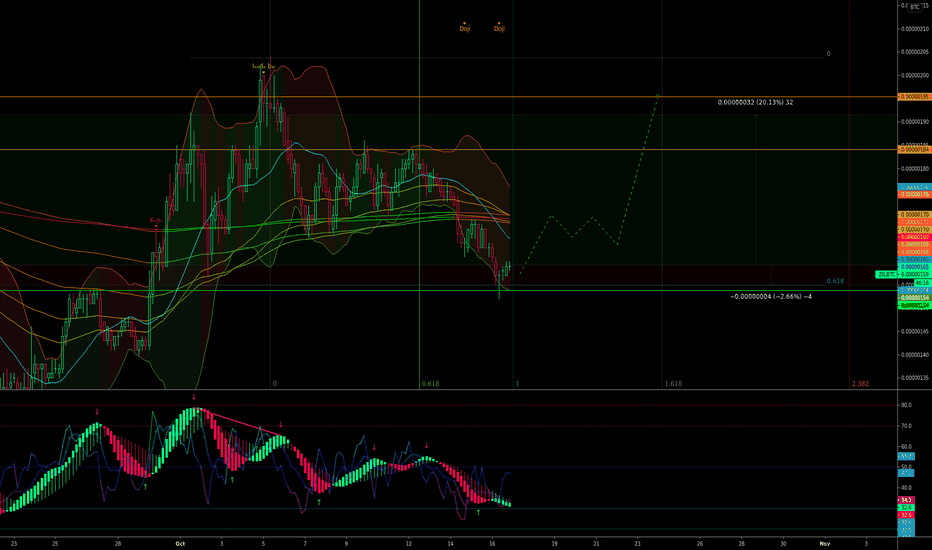The image size is (932, 550).
Task: Select the ZILBTC symbol price tag
Action: click(886, 275)
